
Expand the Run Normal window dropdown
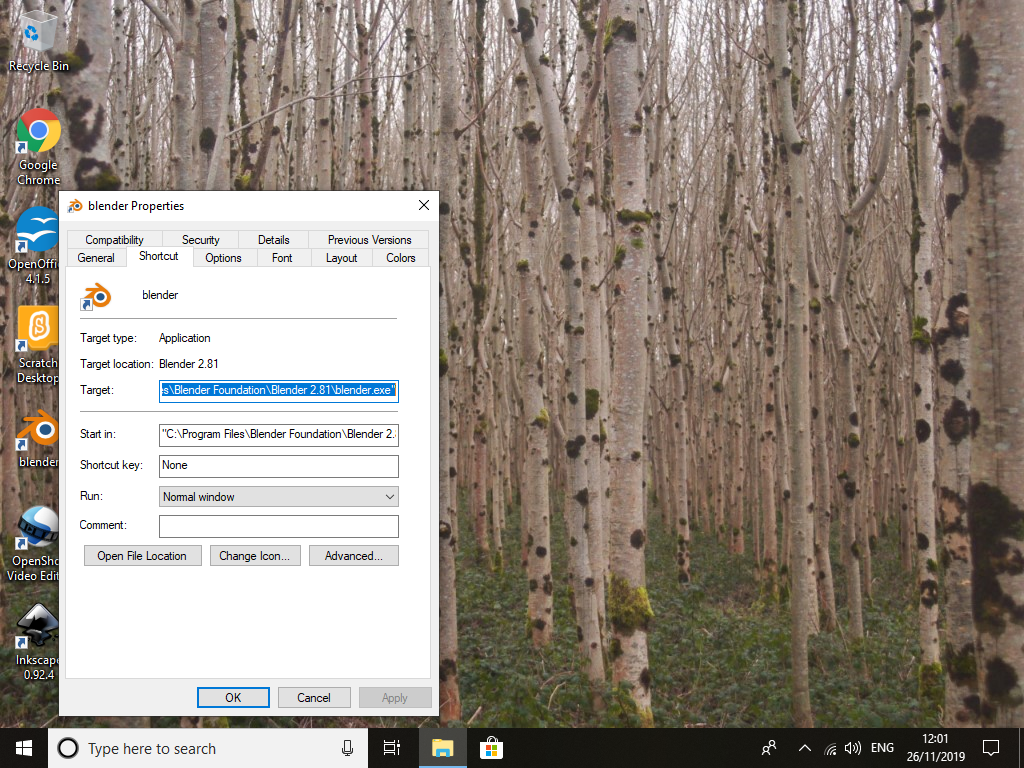279,497
